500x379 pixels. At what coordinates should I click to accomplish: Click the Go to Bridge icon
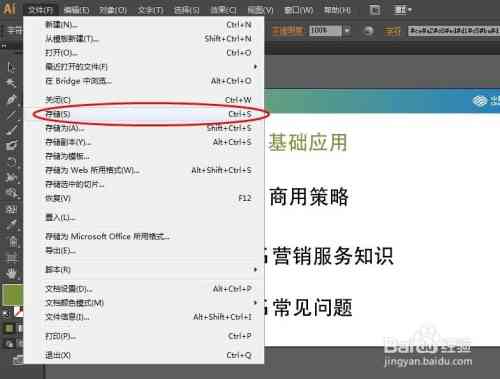(374, 10)
